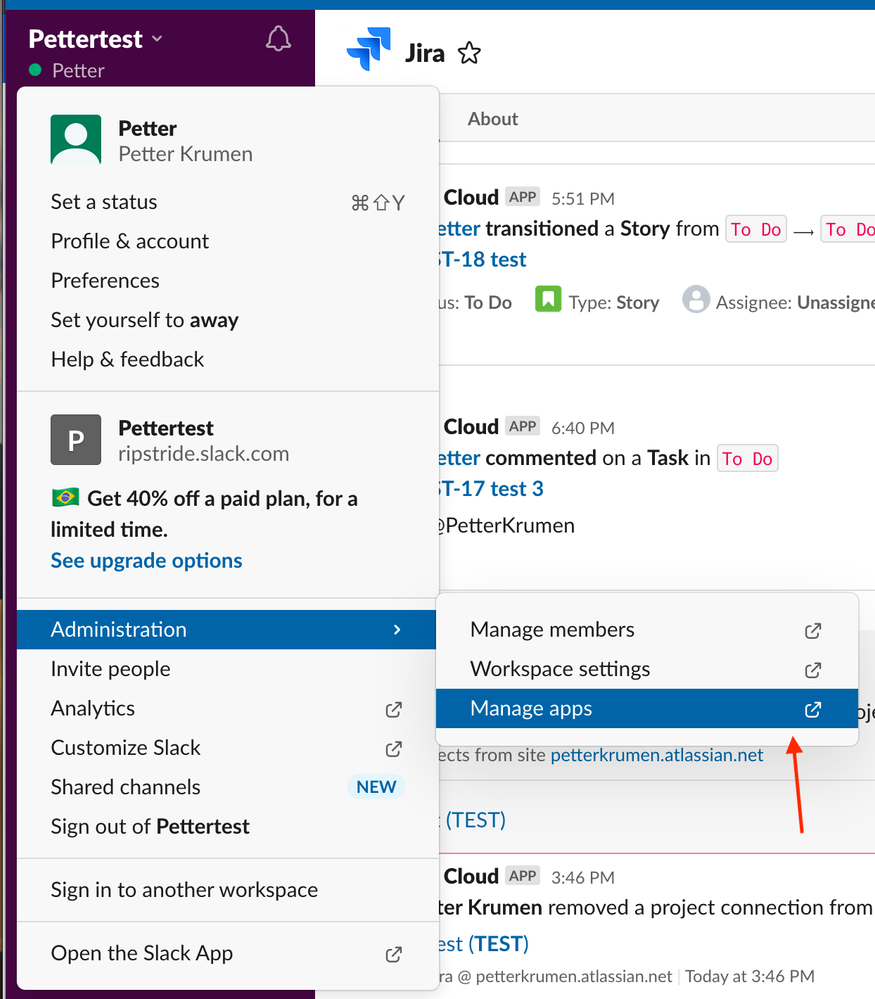875x999 pixels.
Task: Click external link icon next to Workspace settings
Action: [813, 670]
